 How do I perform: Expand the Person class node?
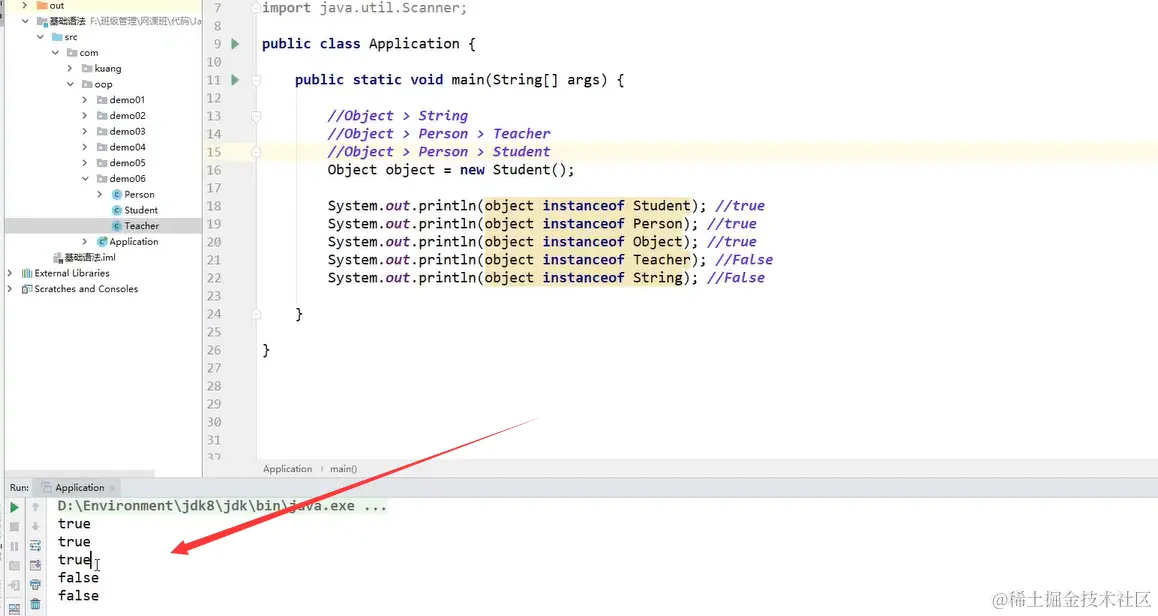[x=99, y=194]
